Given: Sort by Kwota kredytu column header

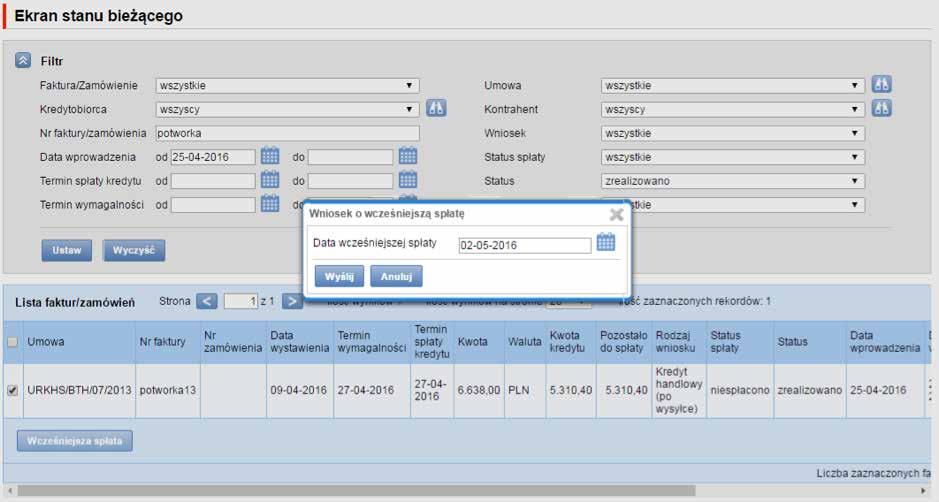Looking at the screenshot, I should click(565, 341).
